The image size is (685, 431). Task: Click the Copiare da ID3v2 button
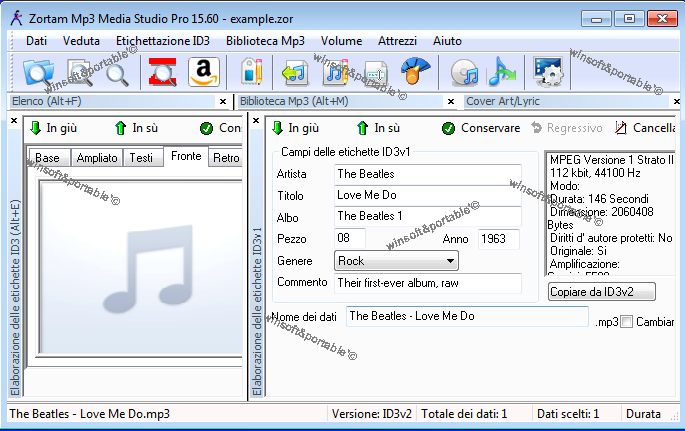602,292
